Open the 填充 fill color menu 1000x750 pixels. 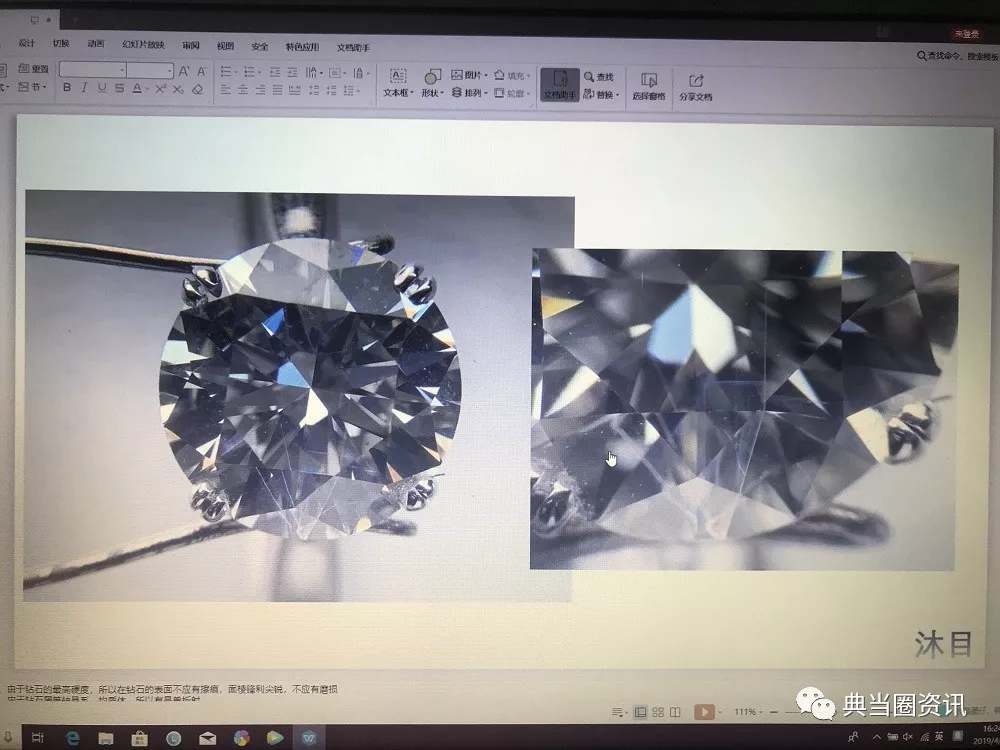pyautogui.click(x=512, y=76)
